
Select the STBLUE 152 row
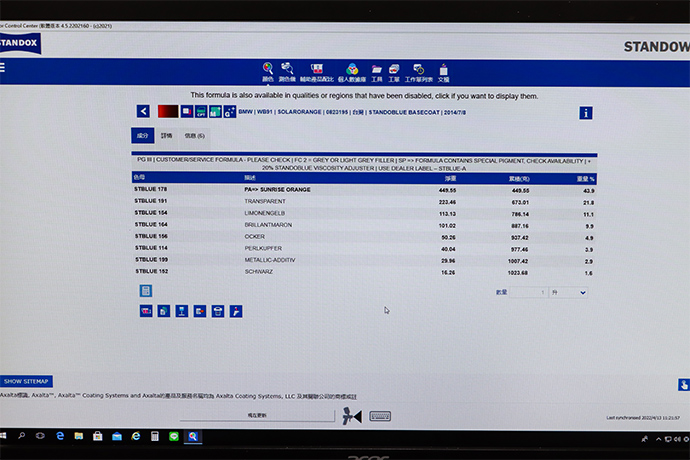point(364,272)
